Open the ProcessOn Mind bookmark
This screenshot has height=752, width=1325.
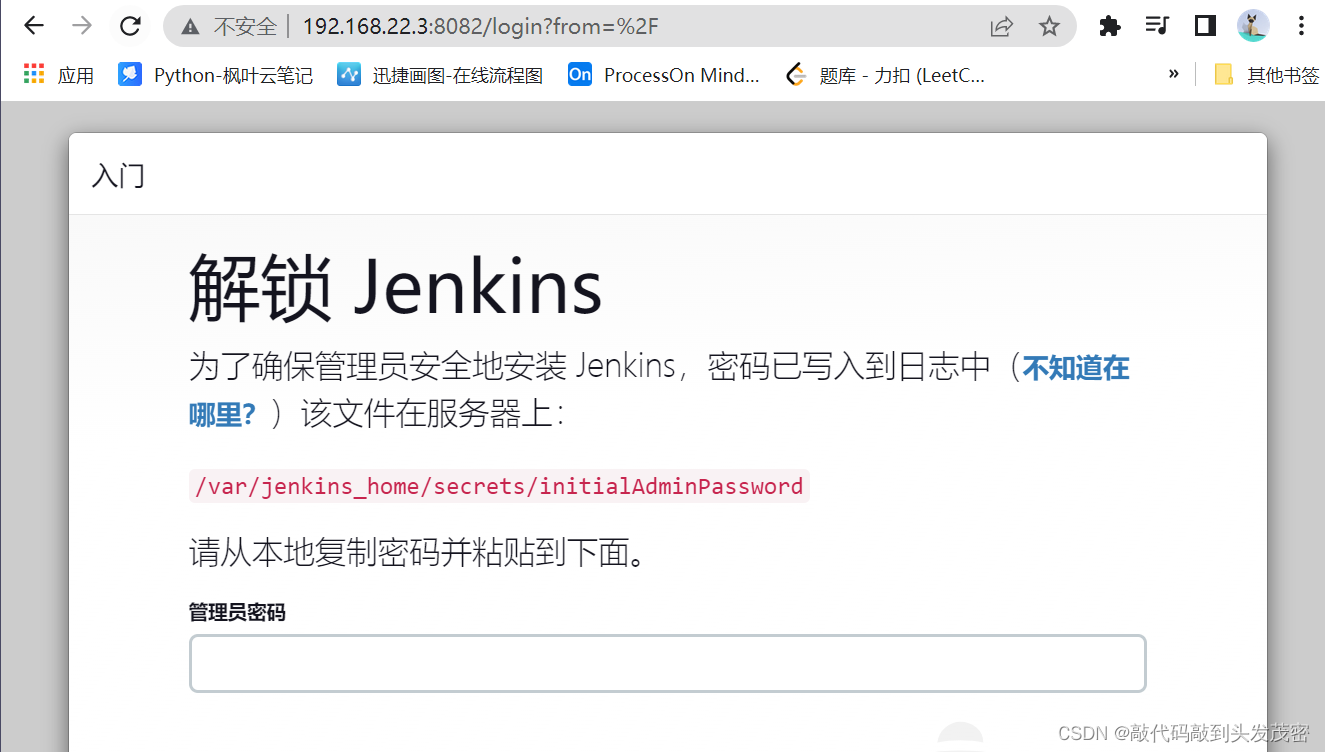click(664, 75)
